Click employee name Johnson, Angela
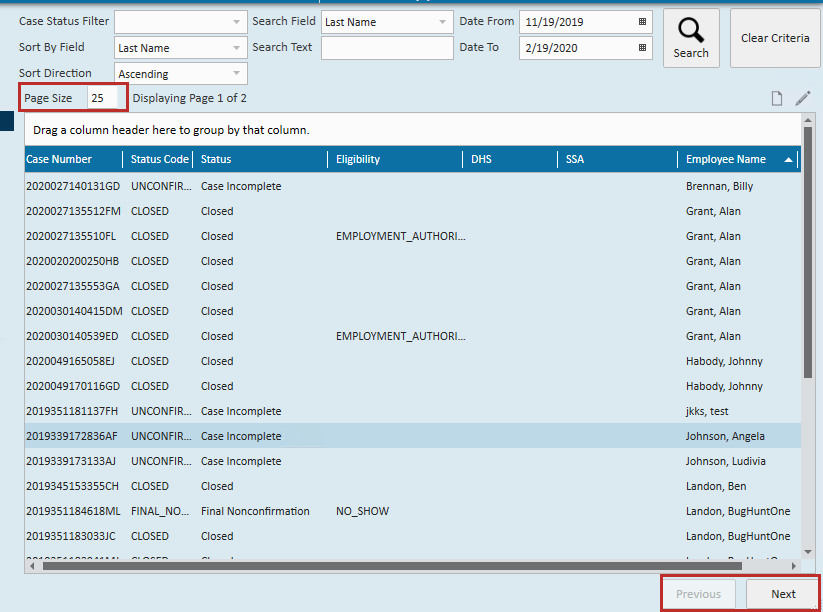 725,436
